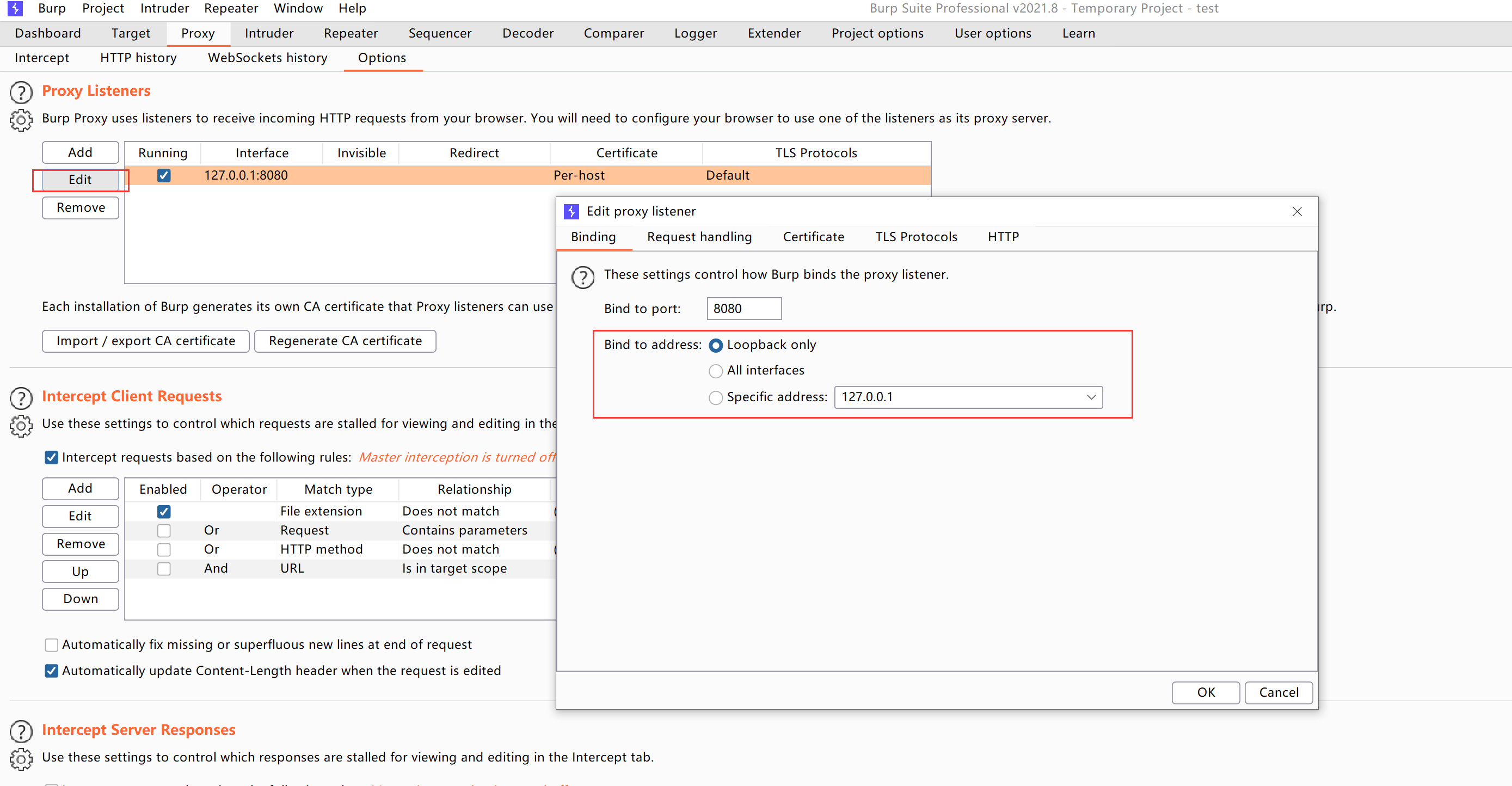Switch to the Logger tab
Screen dimensions: 1512x786
pos(696,33)
